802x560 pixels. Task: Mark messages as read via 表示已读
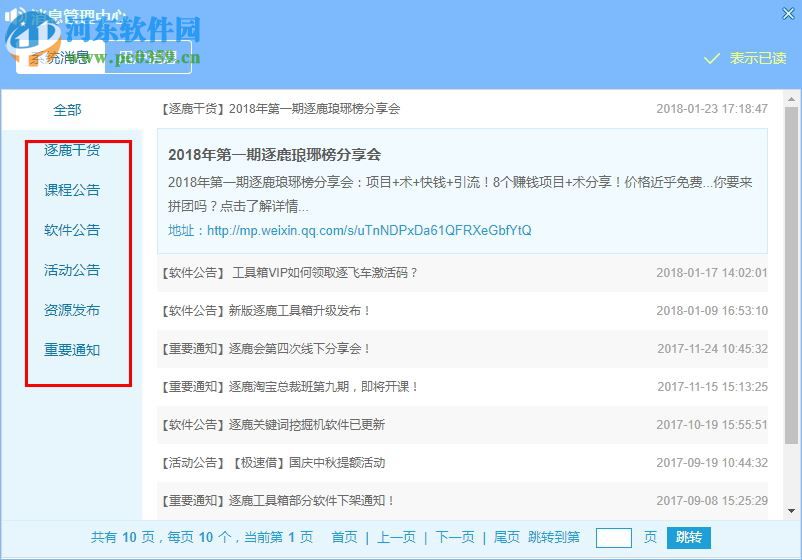click(x=758, y=58)
